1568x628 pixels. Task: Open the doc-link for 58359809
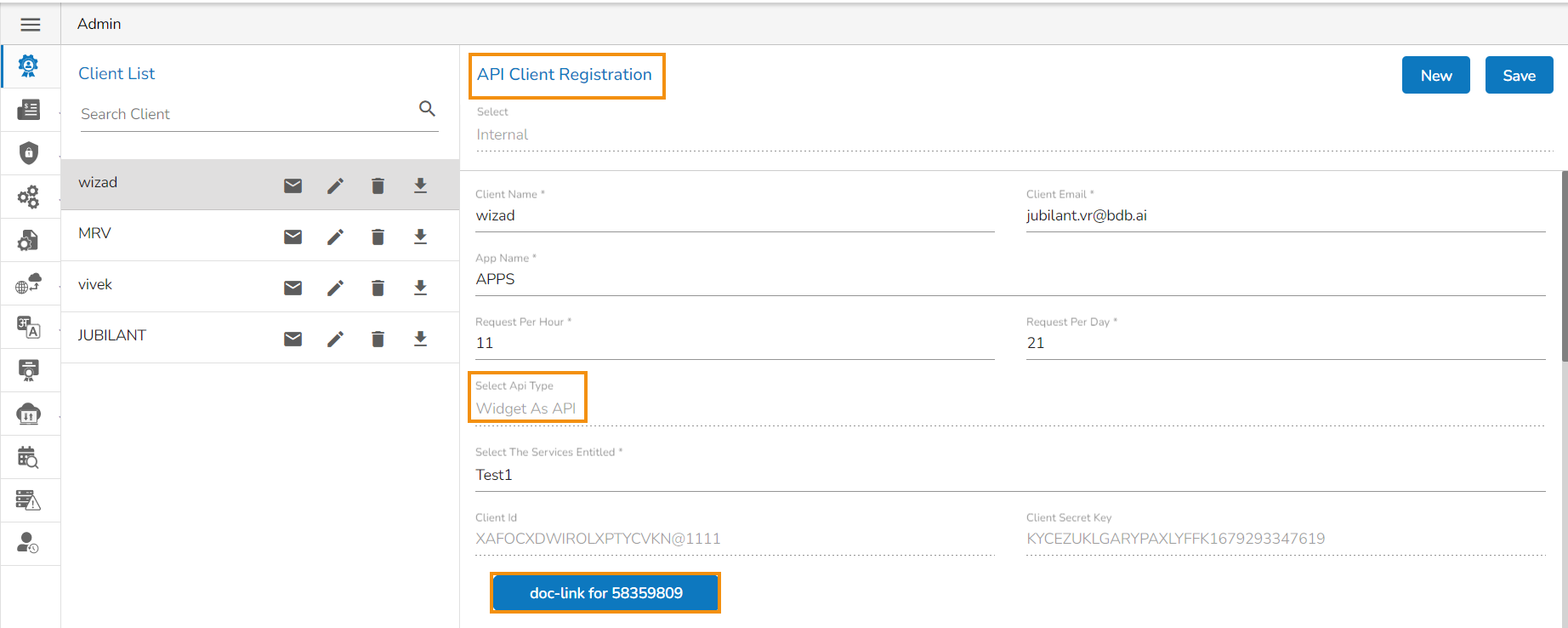pyautogui.click(x=605, y=593)
